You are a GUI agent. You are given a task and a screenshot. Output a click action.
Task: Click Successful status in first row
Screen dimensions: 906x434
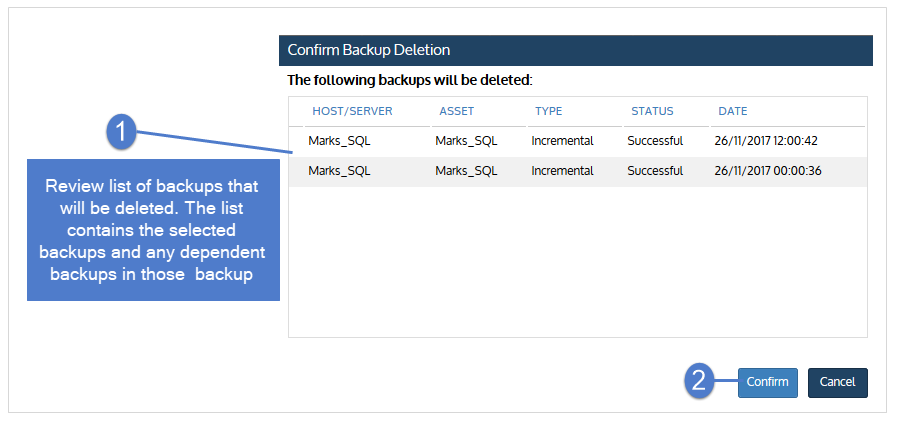(655, 141)
